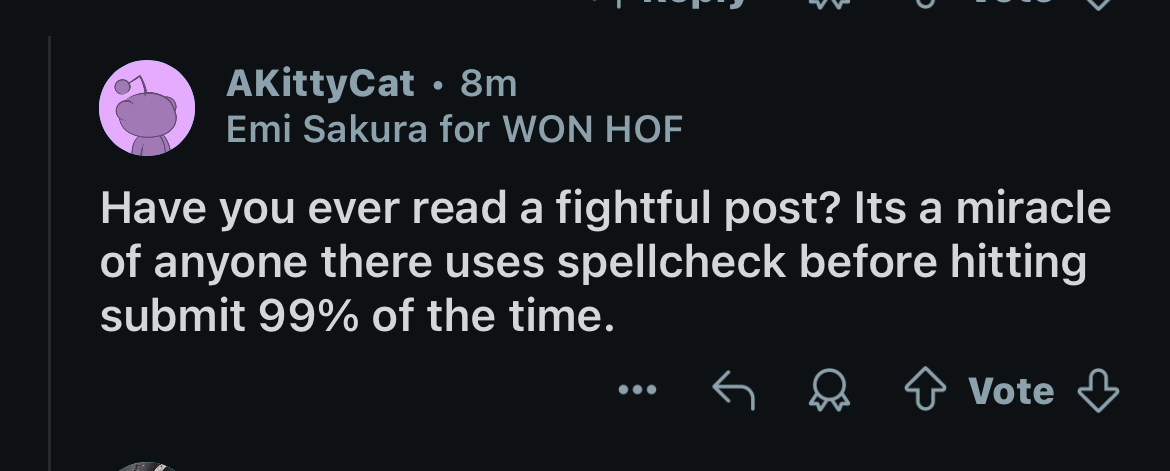
Task: Click the comment line starting with Have you ever
Action: pos(604,210)
